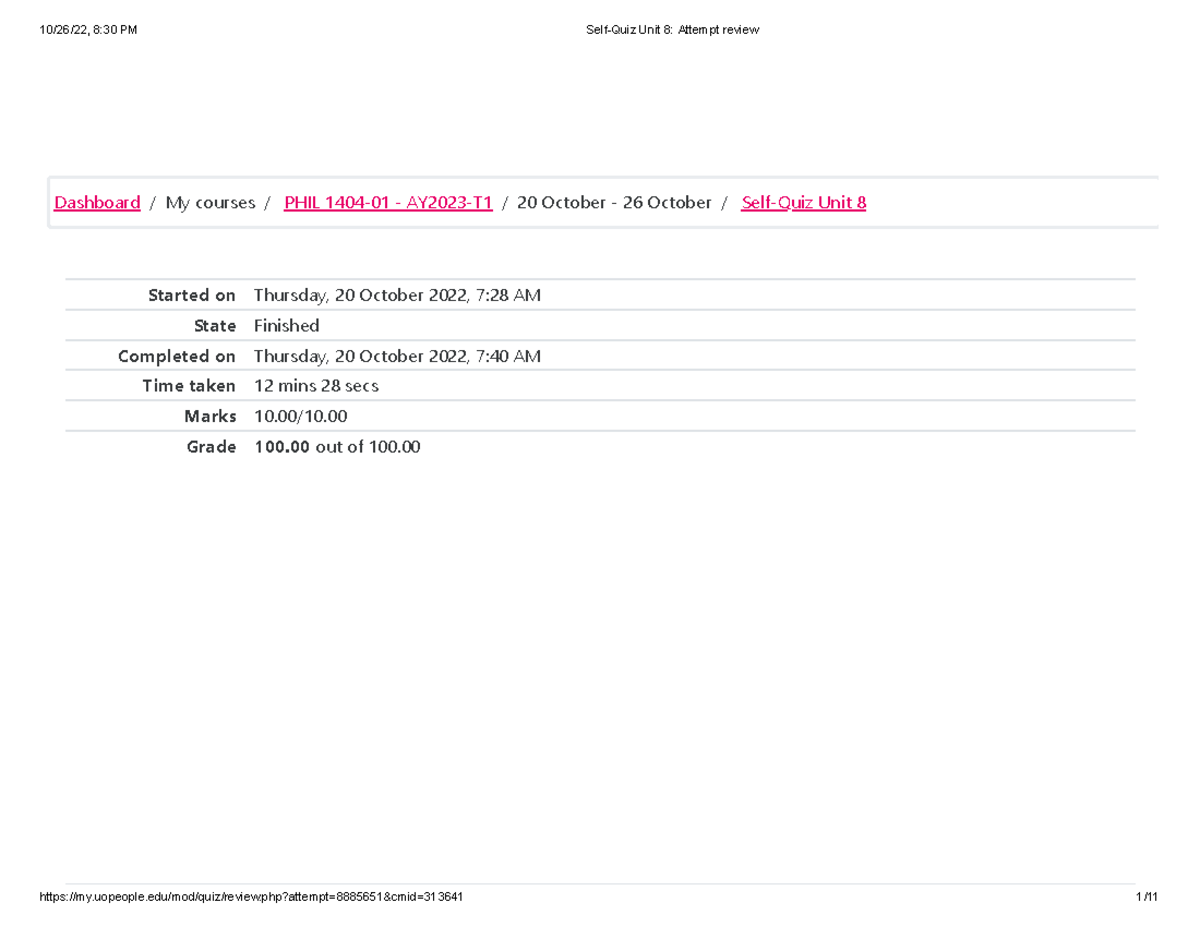This screenshot has height=927, width=1200.
Task: Click the Attempt review title text
Action: click(719, 29)
